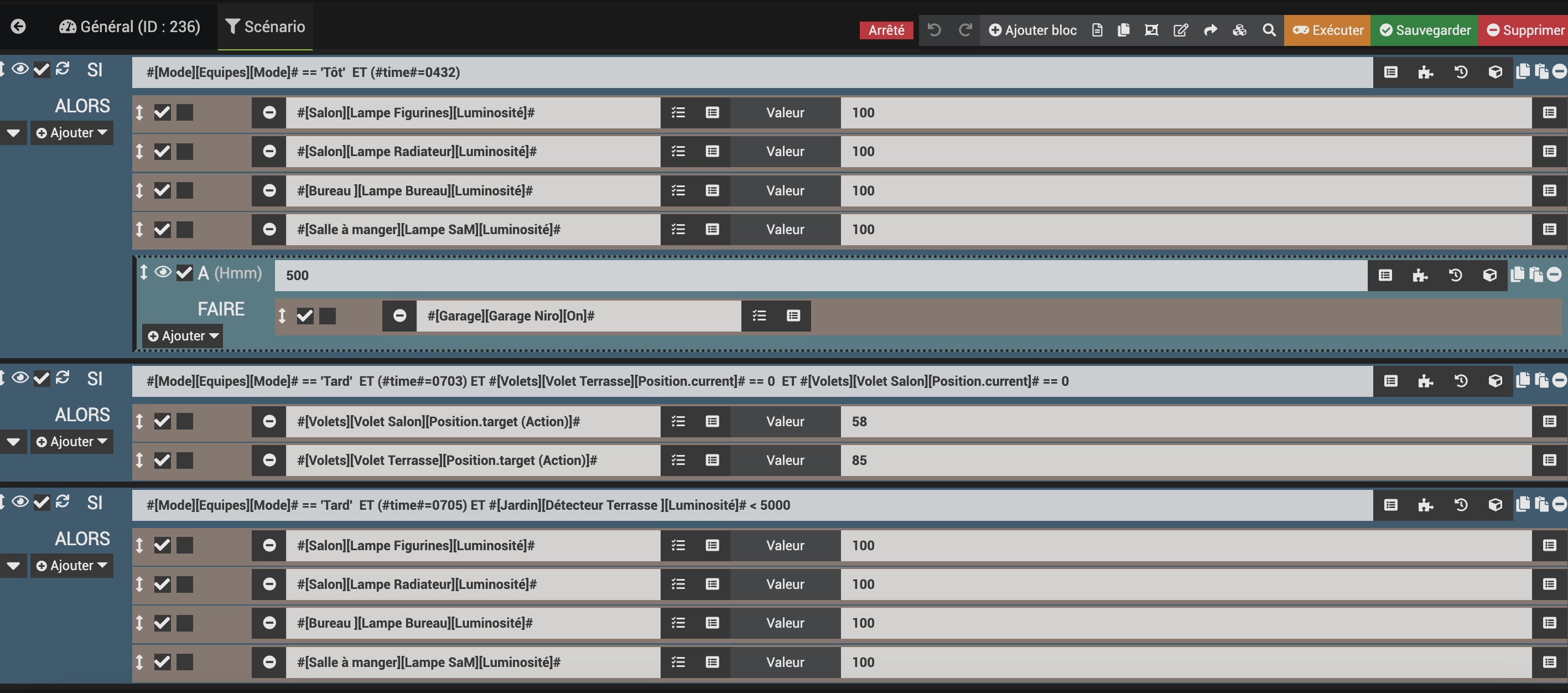Remove the first Lampe Figurines action

coord(269,113)
